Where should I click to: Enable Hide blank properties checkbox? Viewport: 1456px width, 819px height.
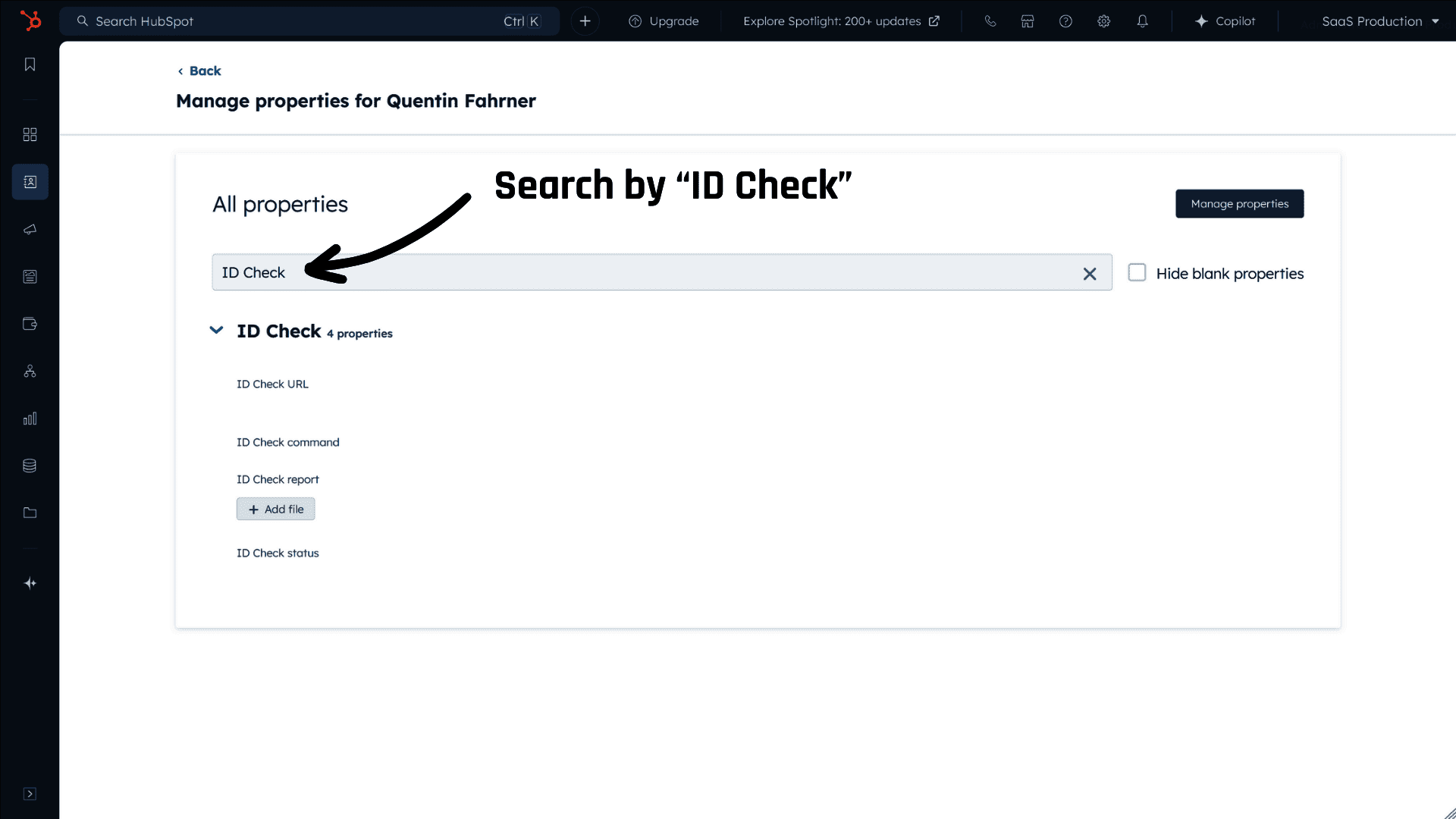click(1137, 272)
